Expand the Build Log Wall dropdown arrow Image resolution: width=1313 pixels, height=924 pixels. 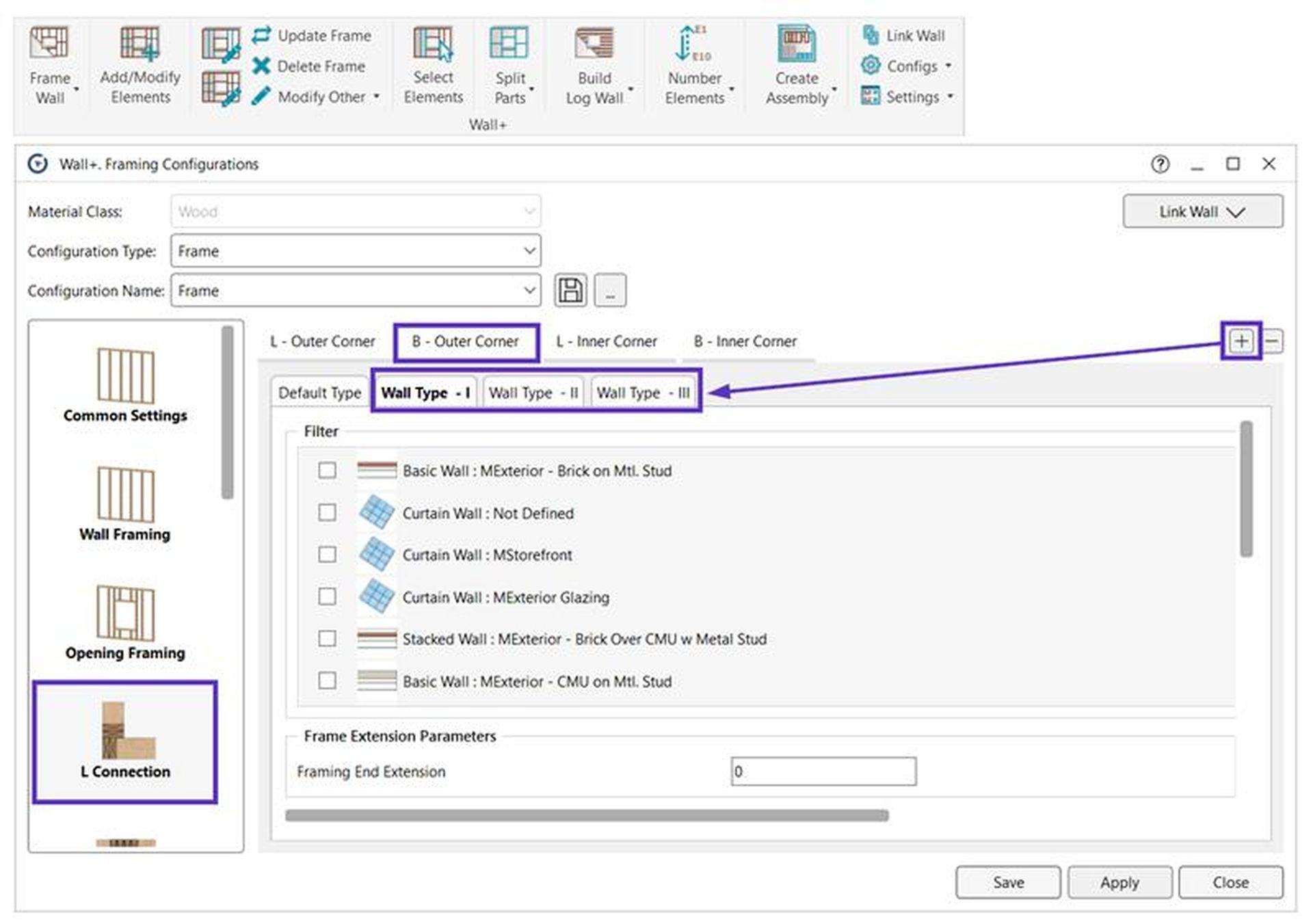[x=631, y=89]
